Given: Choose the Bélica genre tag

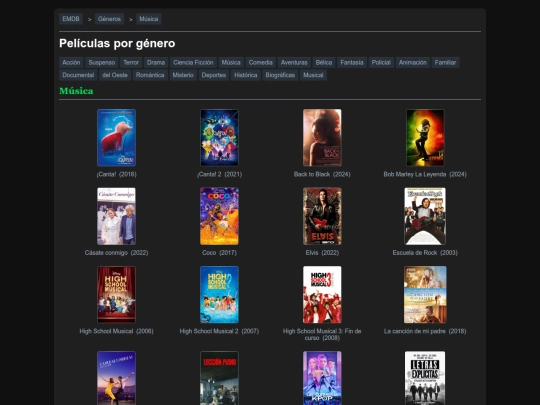Looking at the screenshot, I should pyautogui.click(x=324, y=62).
